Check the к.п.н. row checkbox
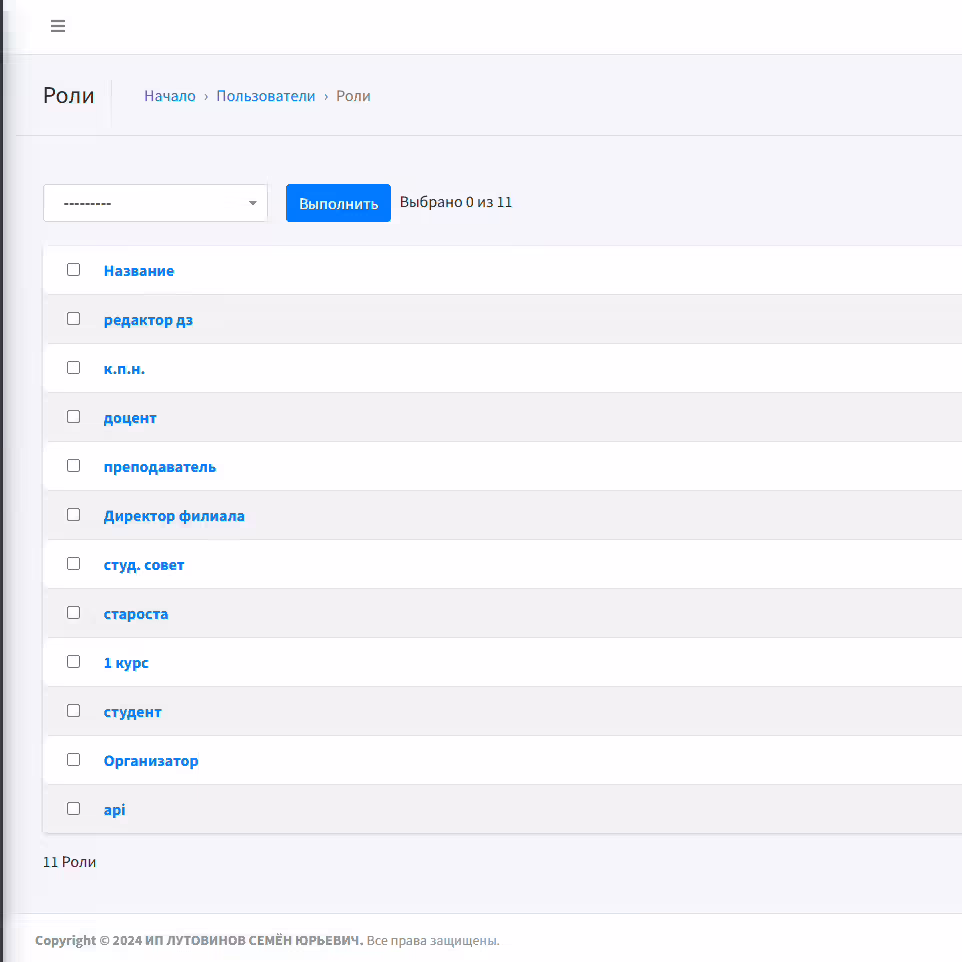Image resolution: width=962 pixels, height=962 pixels. pyautogui.click(x=74, y=368)
